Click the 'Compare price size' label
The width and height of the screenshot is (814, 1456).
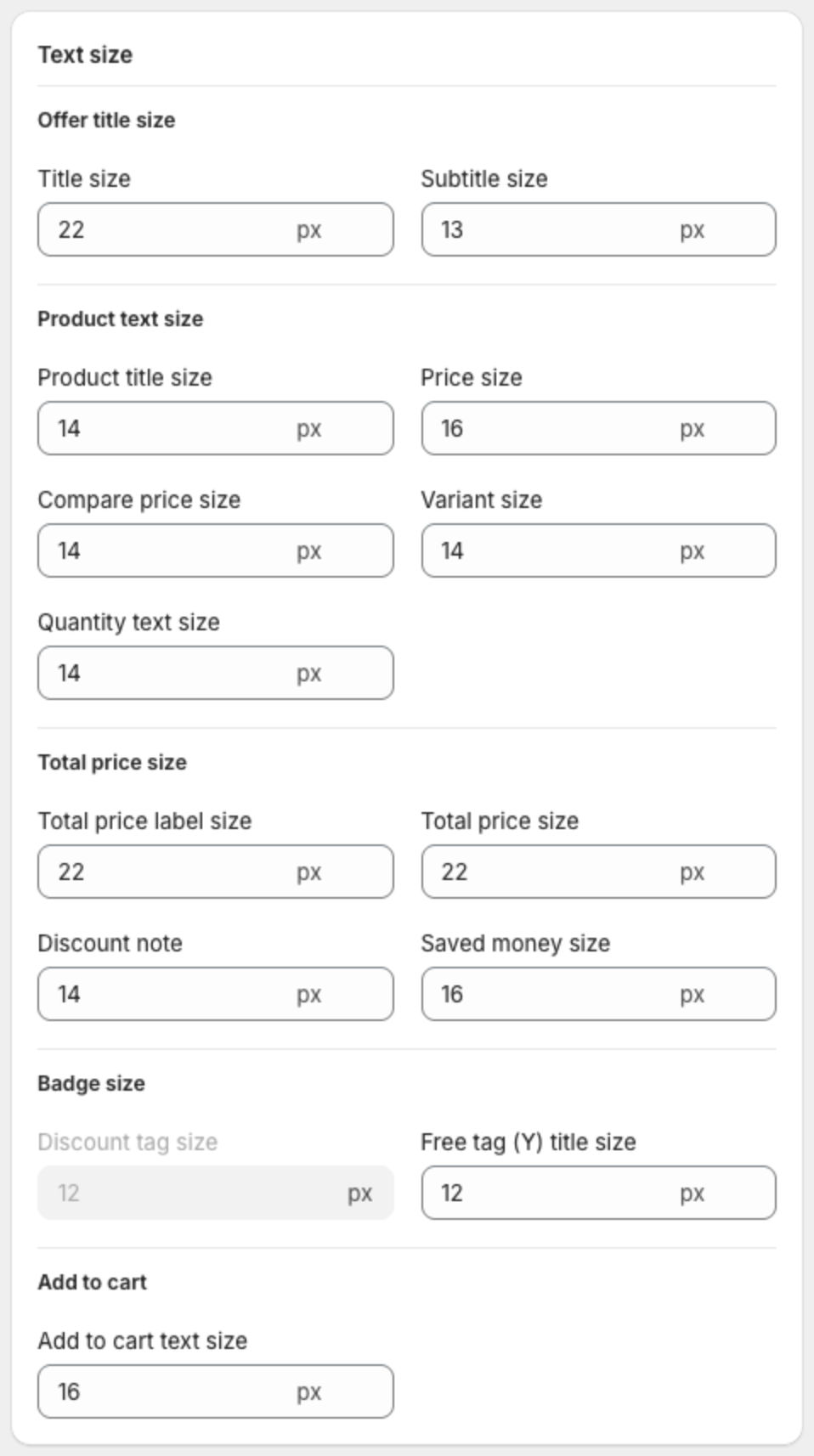click(139, 499)
